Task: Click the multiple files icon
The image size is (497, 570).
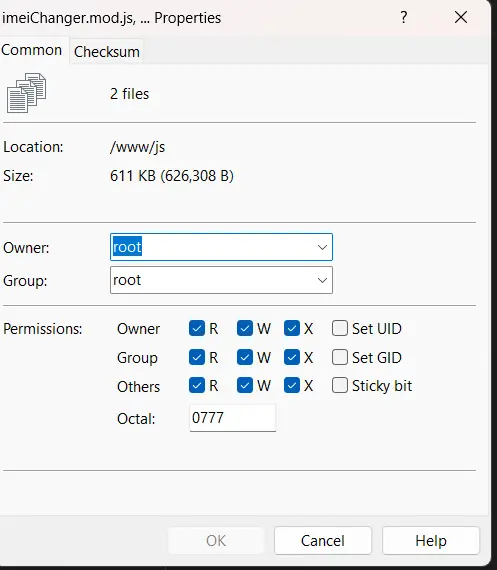Action: [x=27, y=93]
